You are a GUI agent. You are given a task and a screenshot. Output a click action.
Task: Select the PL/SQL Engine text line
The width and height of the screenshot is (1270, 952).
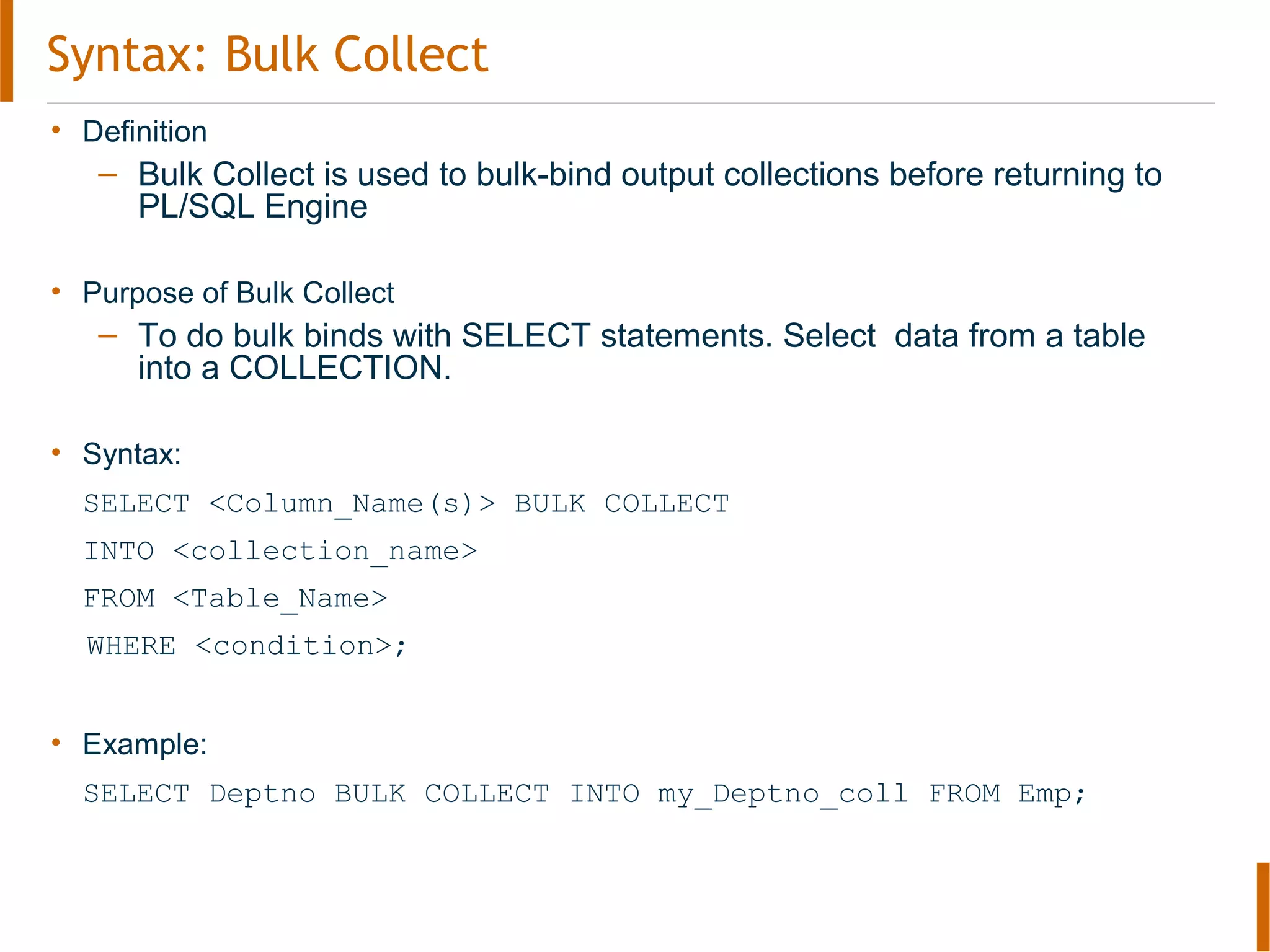[x=253, y=207]
